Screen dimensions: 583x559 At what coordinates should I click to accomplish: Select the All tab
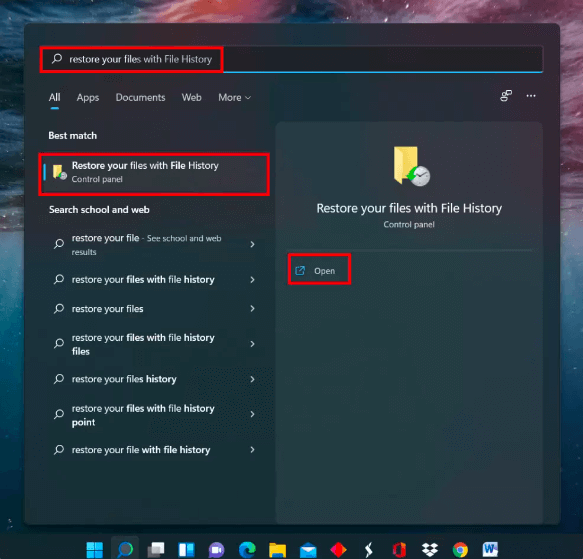tap(54, 97)
